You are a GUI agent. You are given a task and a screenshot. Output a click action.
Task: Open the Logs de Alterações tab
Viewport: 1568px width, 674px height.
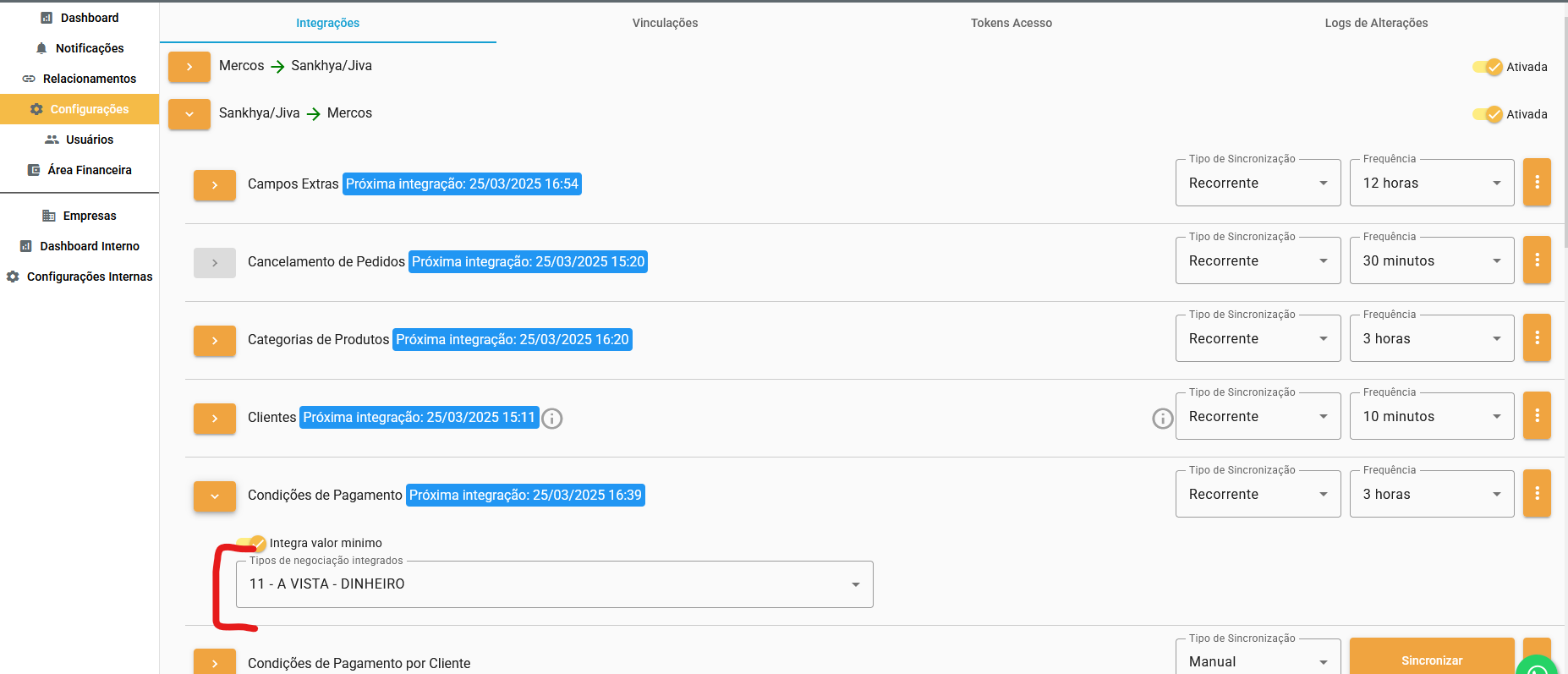1375,23
